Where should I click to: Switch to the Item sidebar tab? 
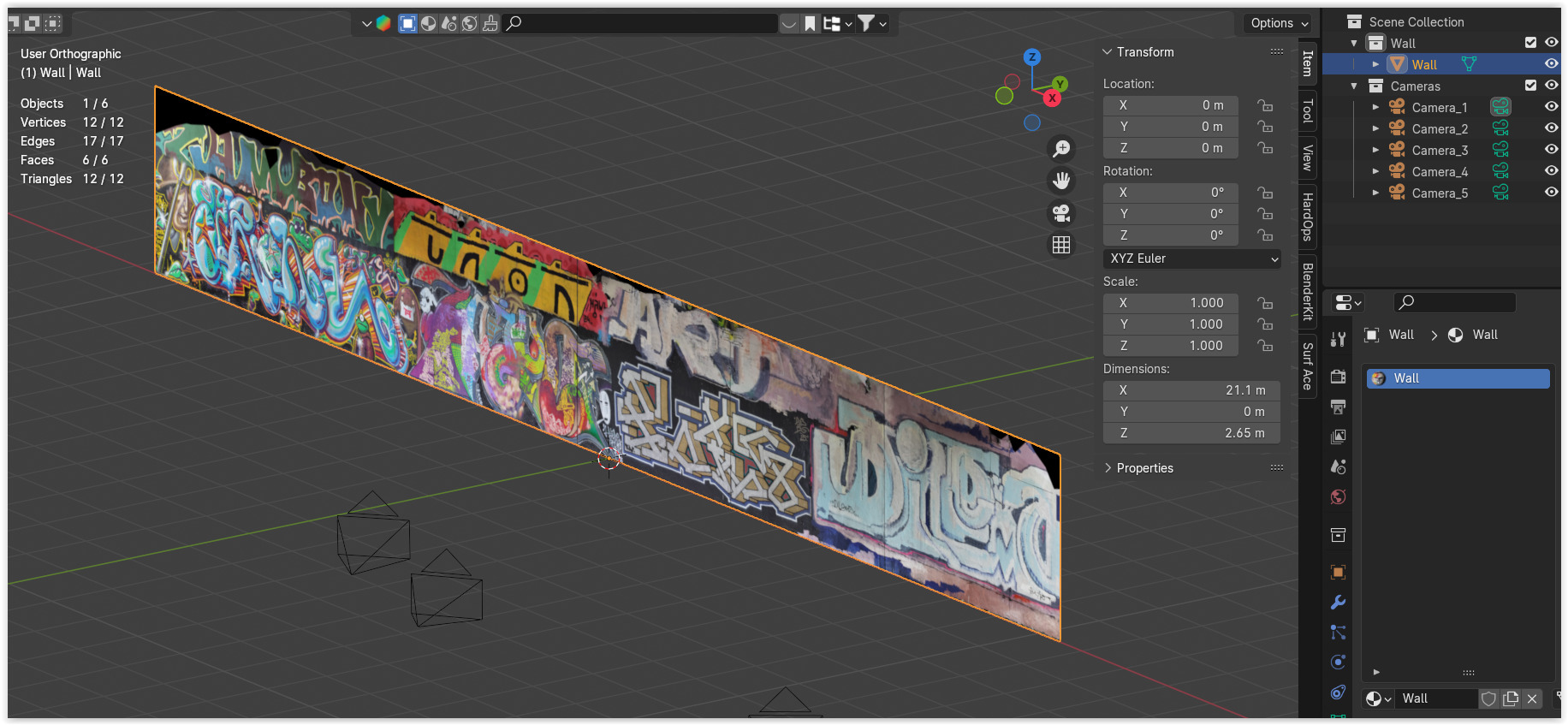[1308, 63]
